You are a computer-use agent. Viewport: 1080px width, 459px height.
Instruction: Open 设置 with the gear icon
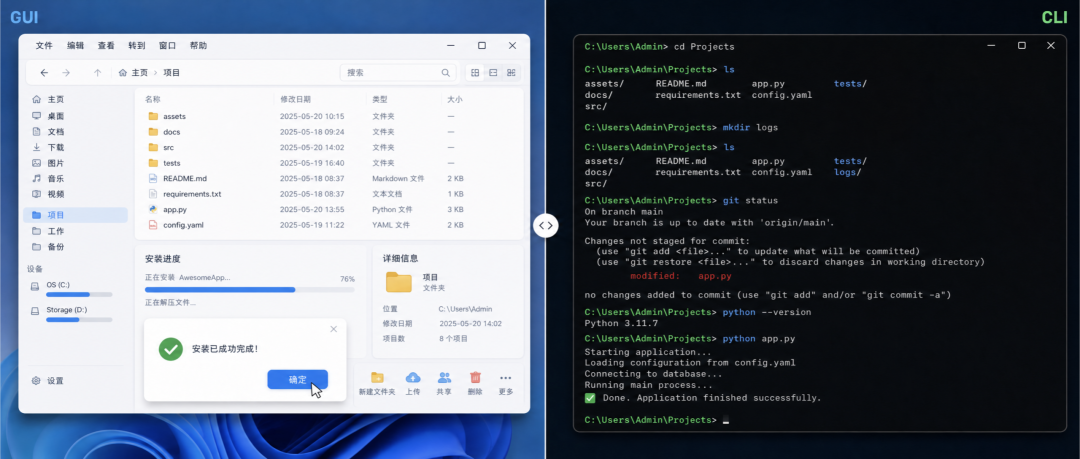tap(48, 380)
